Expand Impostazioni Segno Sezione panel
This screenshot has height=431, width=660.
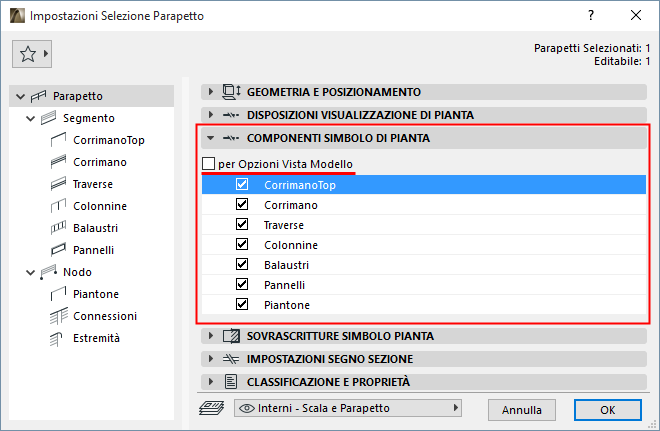(x=211, y=359)
